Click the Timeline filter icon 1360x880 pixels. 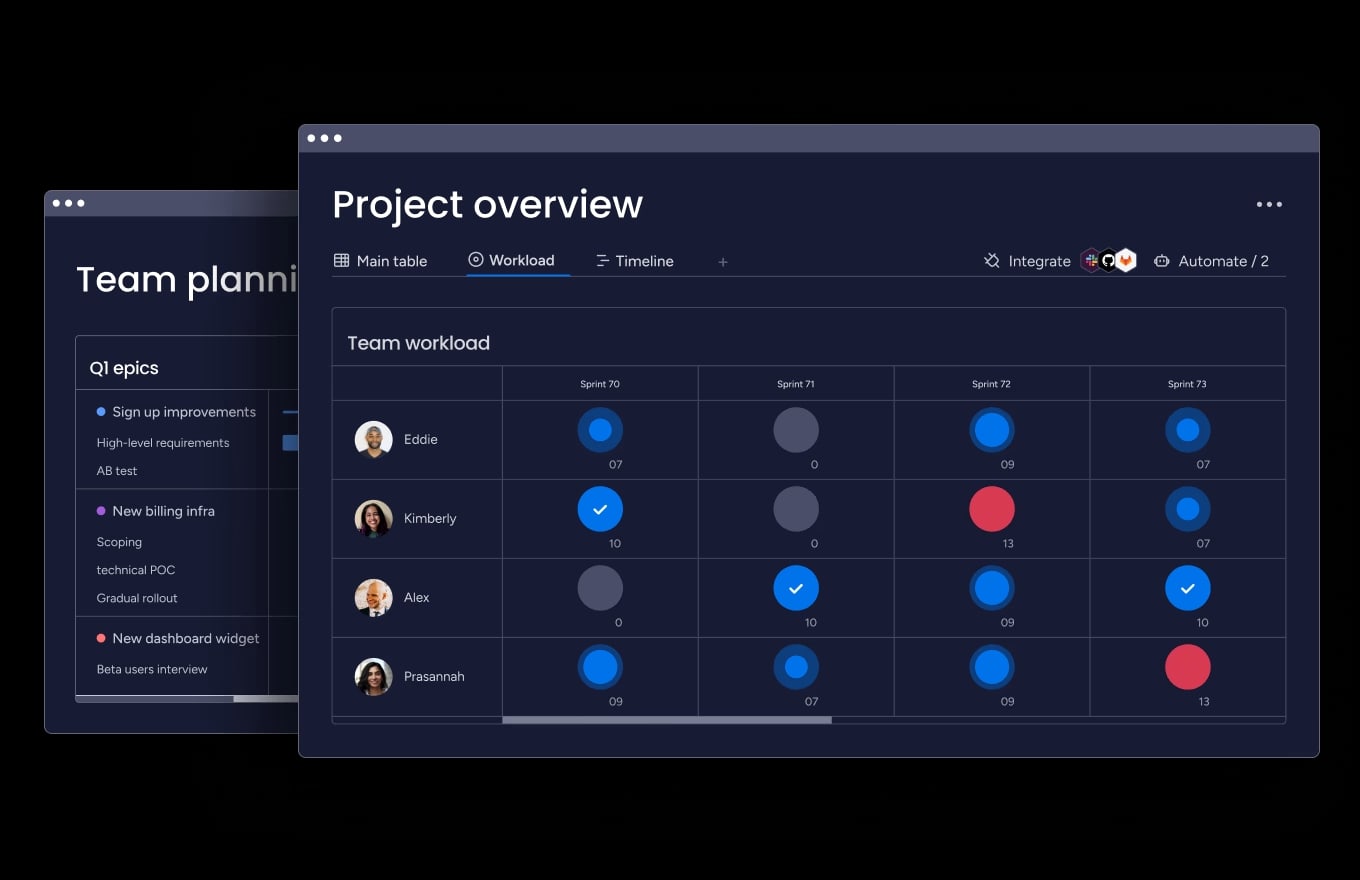[x=604, y=260]
